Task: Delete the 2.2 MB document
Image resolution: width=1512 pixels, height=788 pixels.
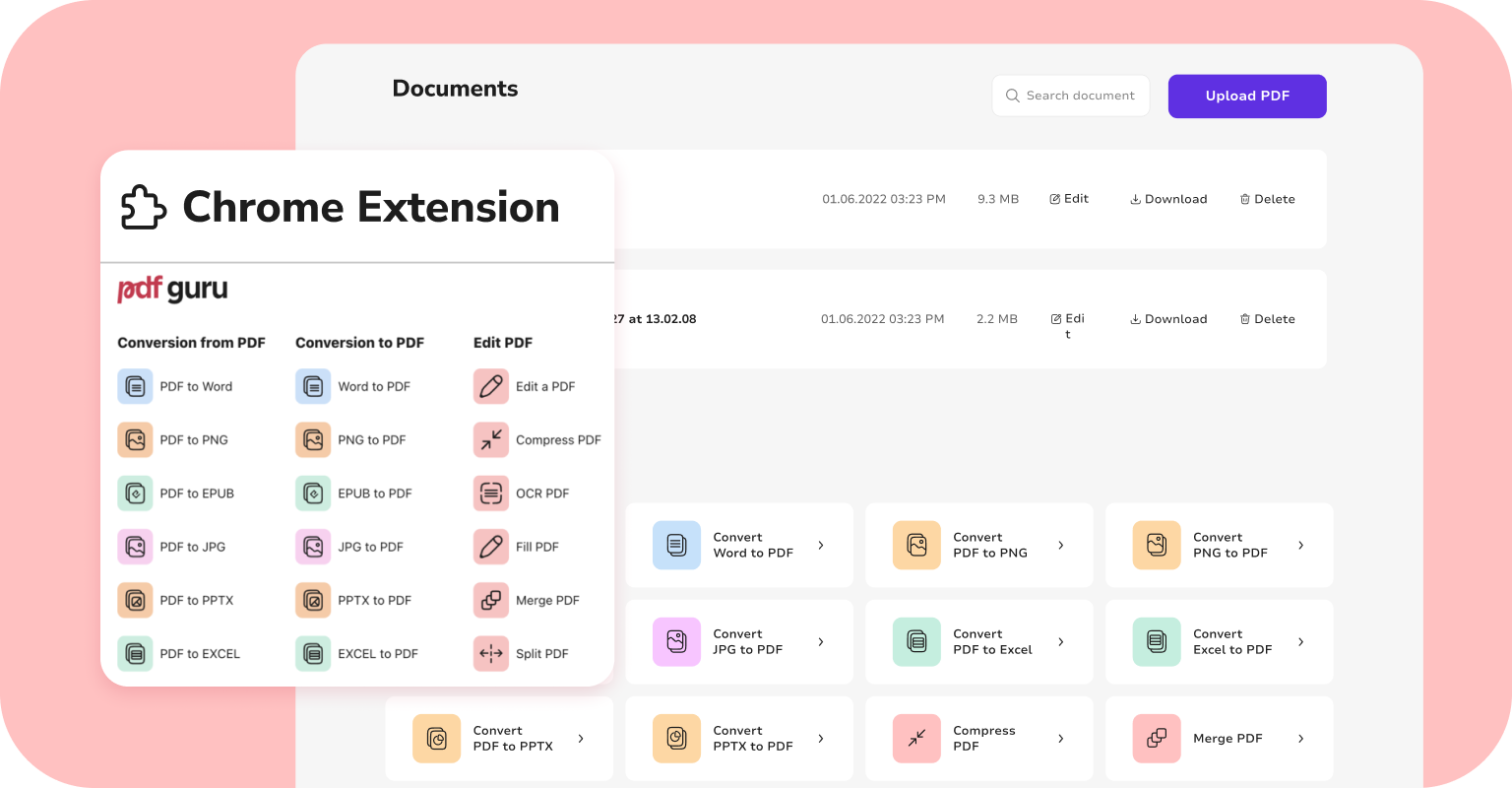Action: tap(1267, 319)
